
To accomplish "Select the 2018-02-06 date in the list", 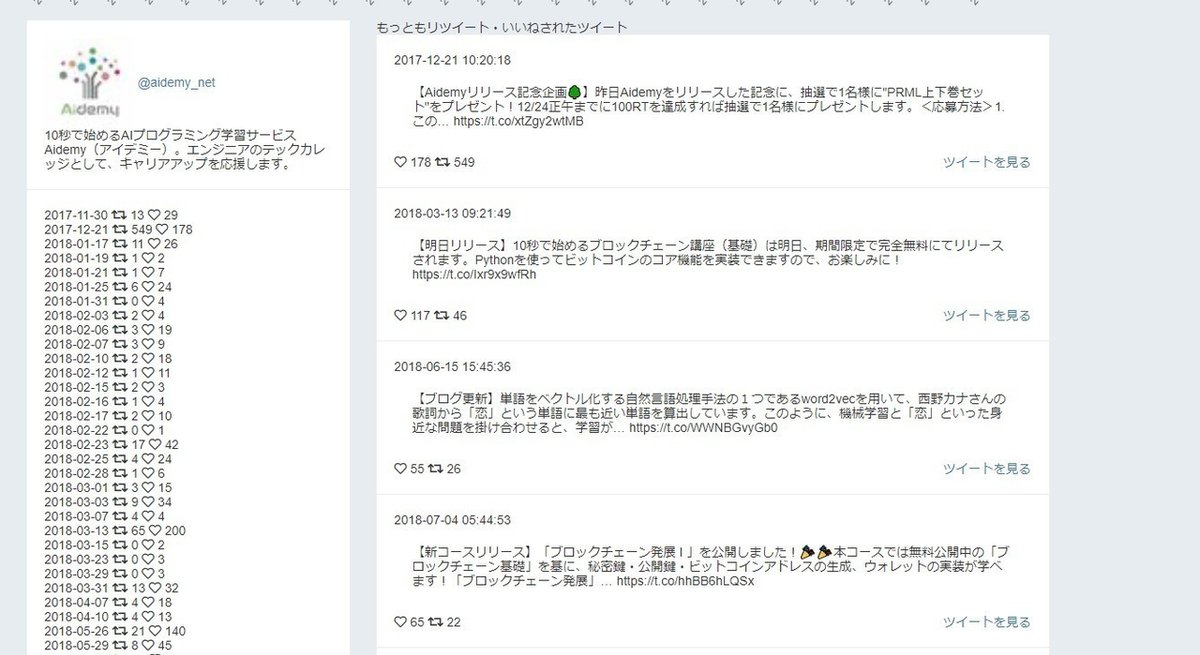I will [x=77, y=330].
